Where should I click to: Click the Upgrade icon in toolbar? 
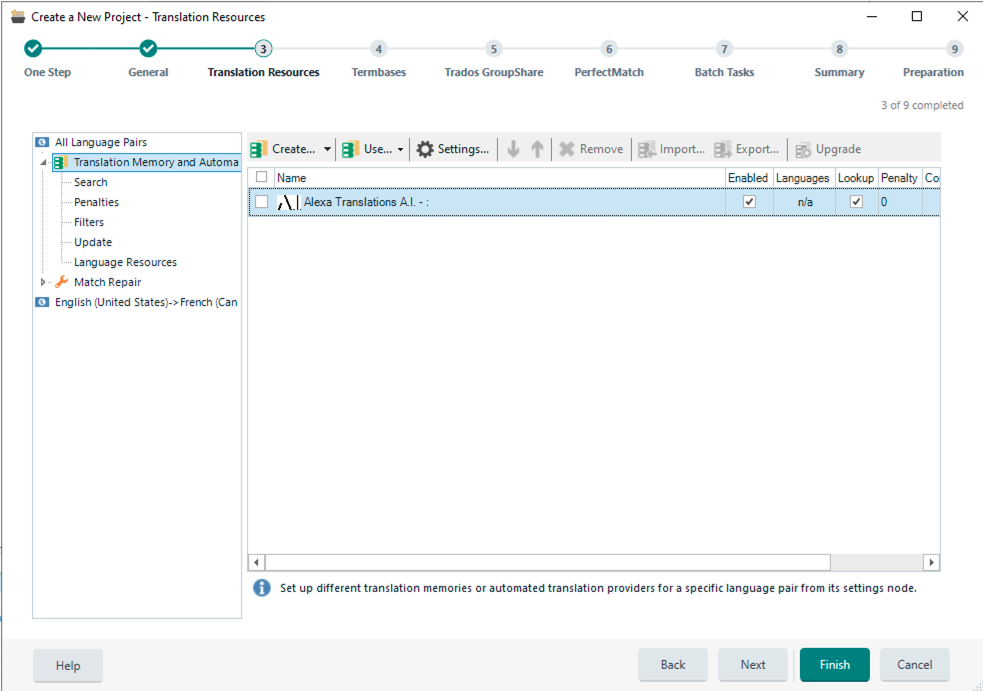803,150
